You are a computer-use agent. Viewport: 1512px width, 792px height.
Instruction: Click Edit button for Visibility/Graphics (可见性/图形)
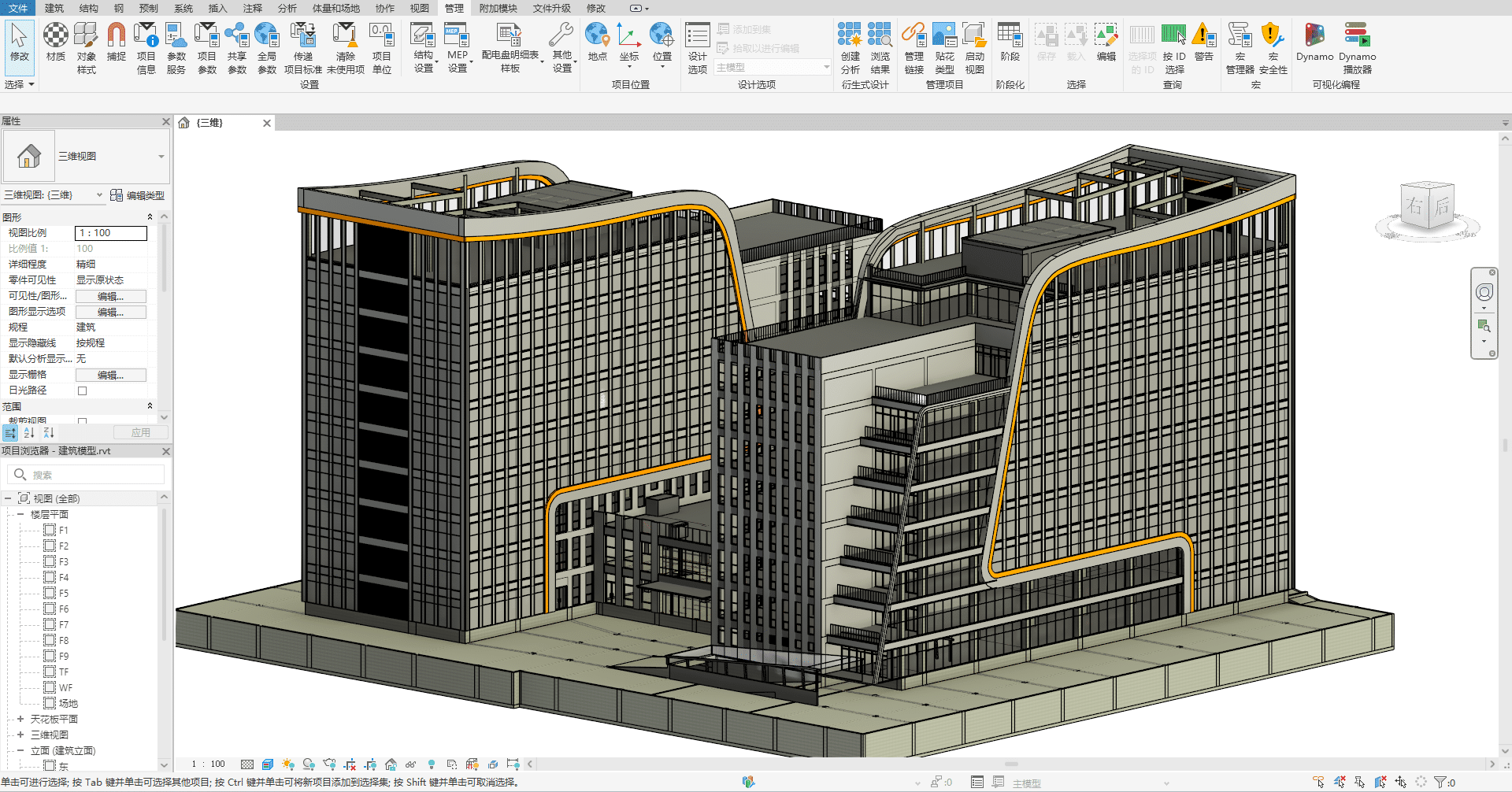click(x=110, y=296)
